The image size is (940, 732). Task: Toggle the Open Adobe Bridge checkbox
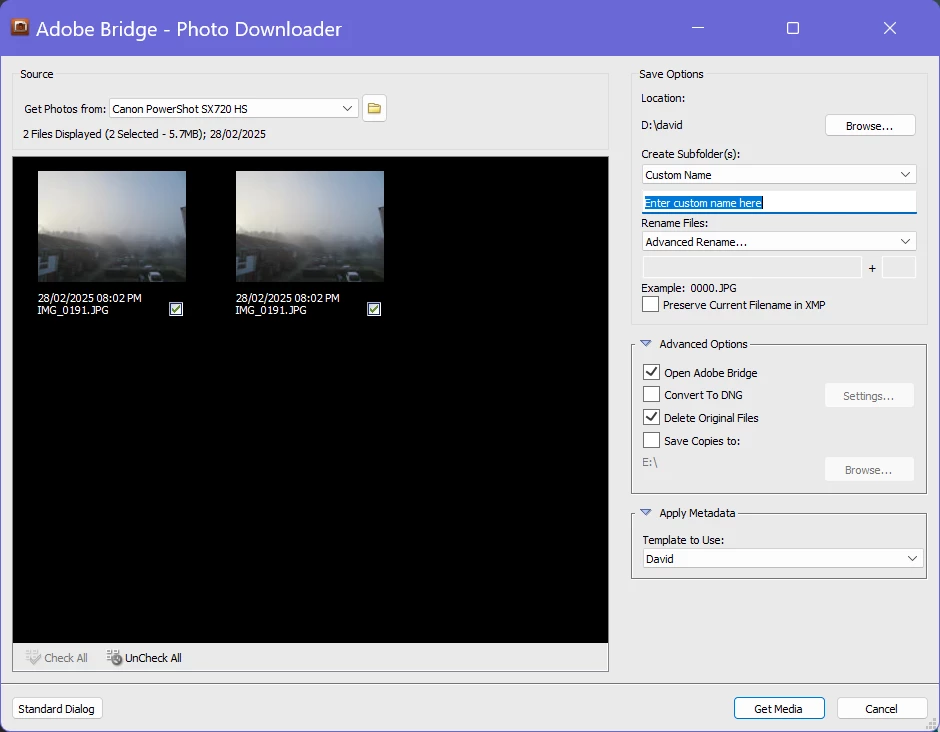pos(651,372)
